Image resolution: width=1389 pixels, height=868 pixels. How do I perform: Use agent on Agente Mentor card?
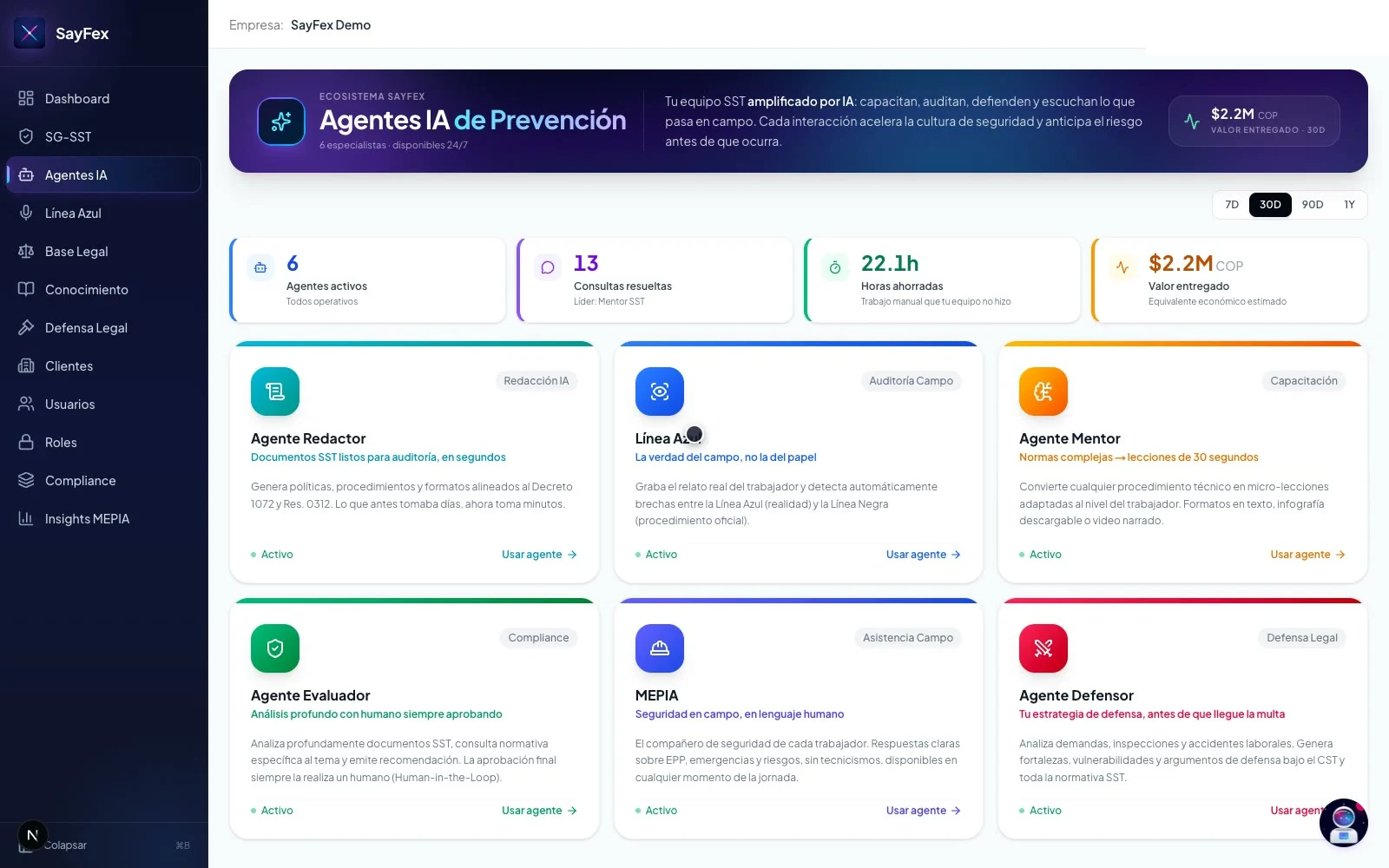[x=1307, y=555]
